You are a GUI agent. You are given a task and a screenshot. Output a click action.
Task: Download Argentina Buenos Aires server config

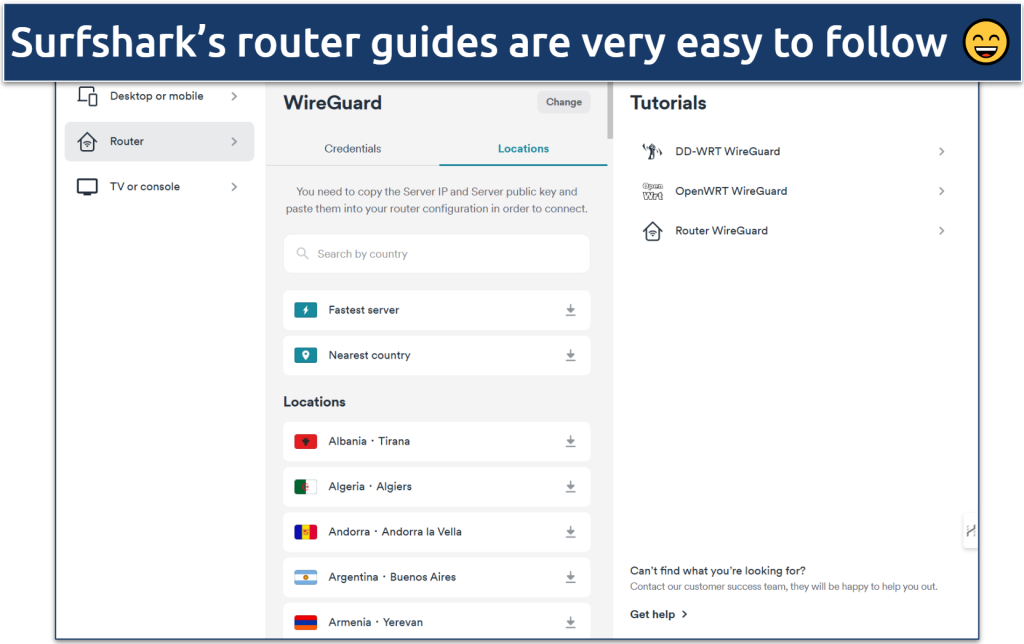570,577
